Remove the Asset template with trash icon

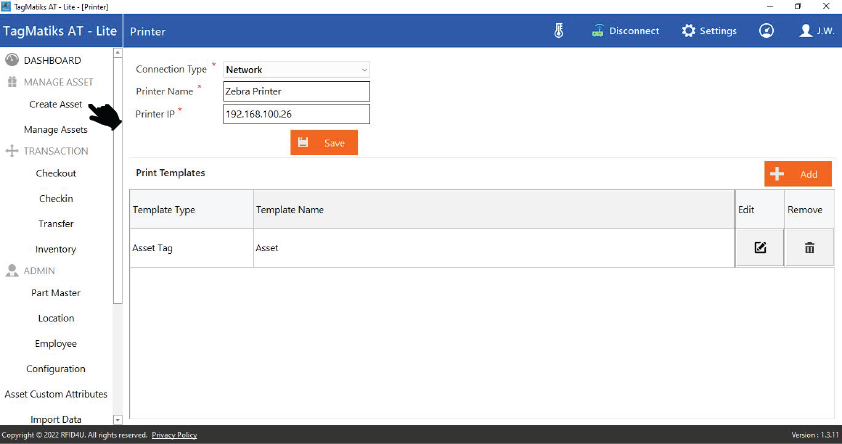point(809,248)
